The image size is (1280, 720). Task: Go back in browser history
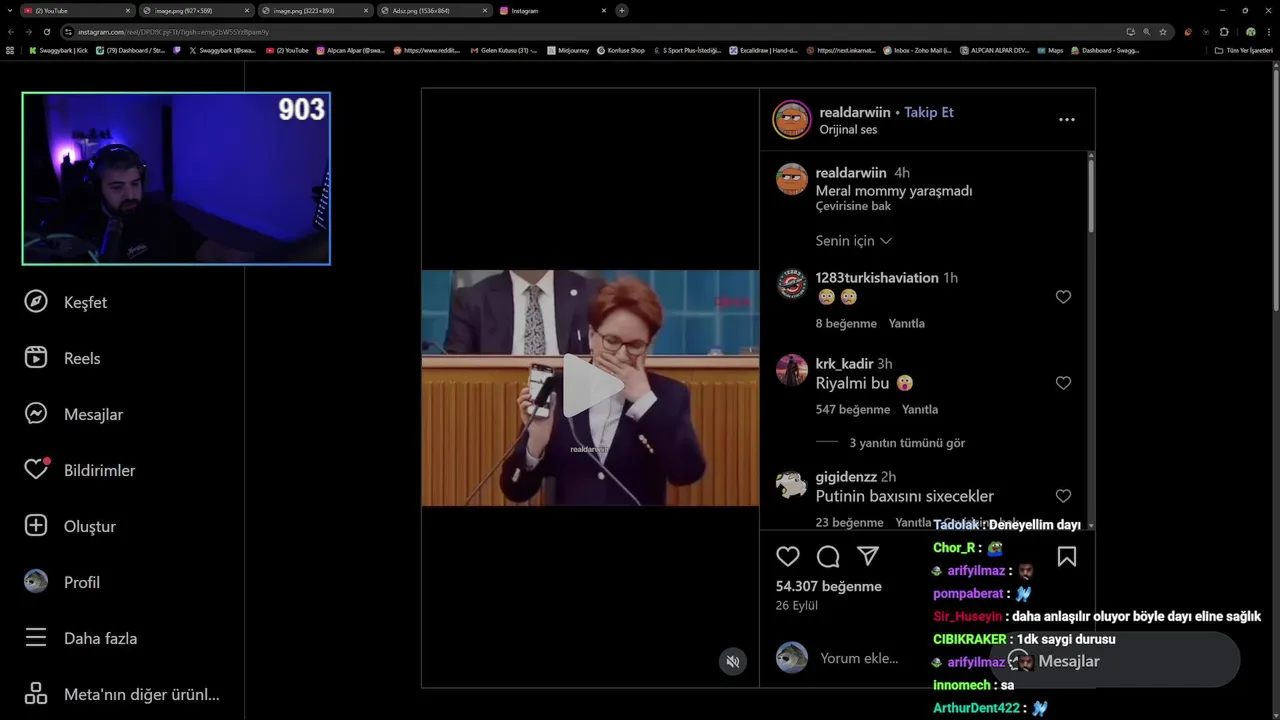click(x=11, y=32)
